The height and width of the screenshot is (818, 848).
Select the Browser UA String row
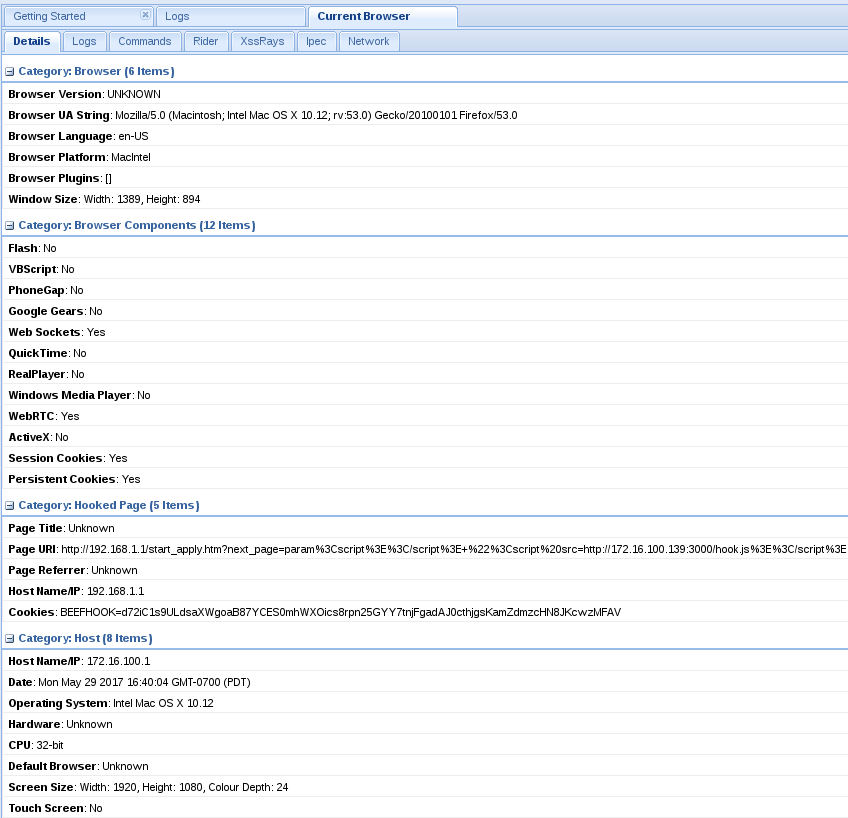[x=425, y=115]
